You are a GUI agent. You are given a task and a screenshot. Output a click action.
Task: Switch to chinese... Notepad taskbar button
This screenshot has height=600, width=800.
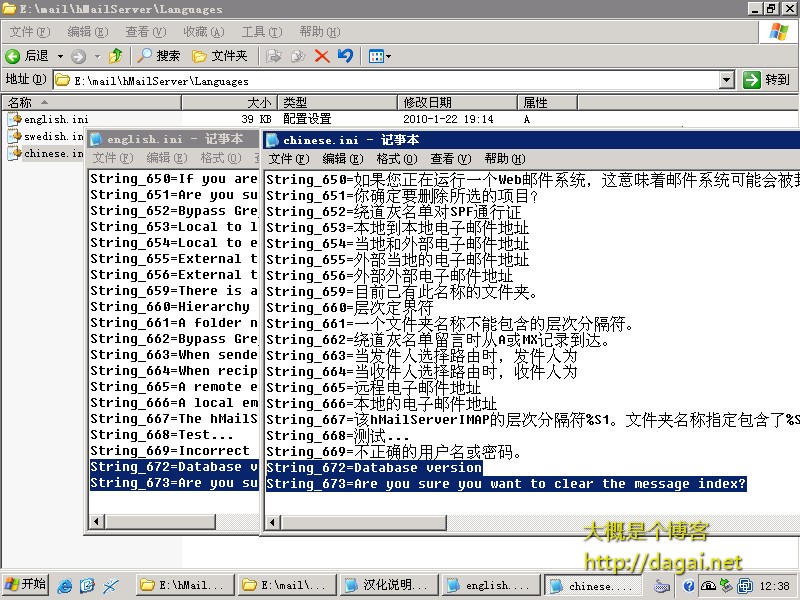[593, 585]
